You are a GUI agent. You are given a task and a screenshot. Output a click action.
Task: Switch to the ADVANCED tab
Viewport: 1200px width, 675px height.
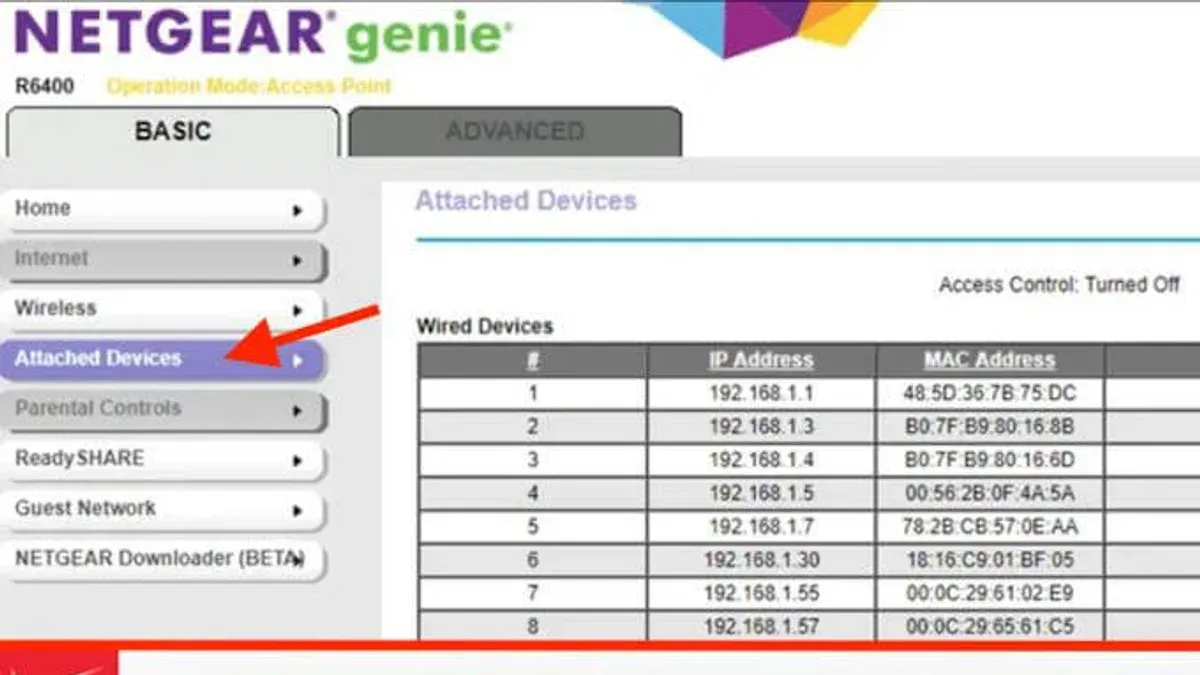[x=515, y=131]
